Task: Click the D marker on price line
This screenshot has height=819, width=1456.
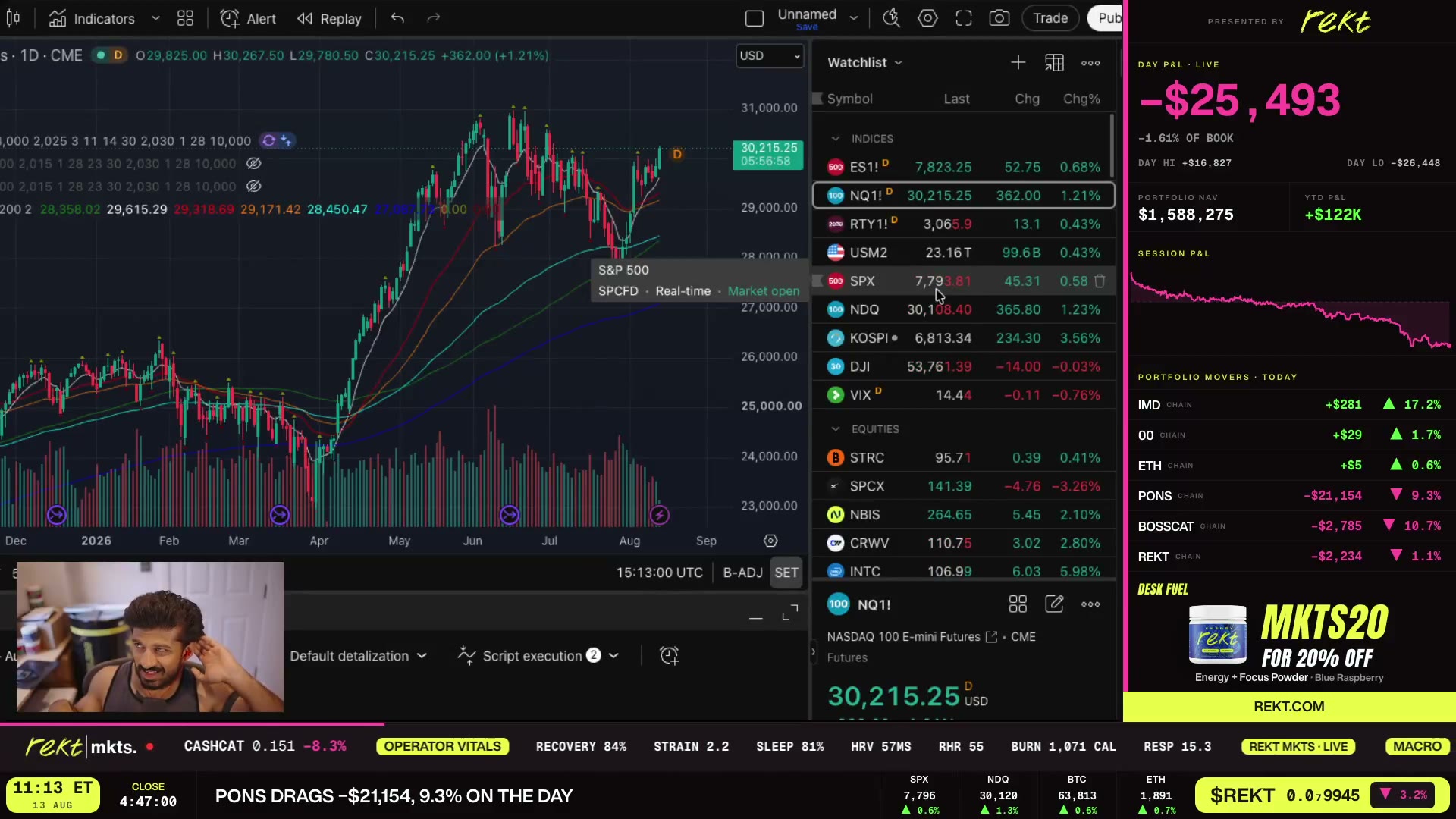Action: (677, 155)
